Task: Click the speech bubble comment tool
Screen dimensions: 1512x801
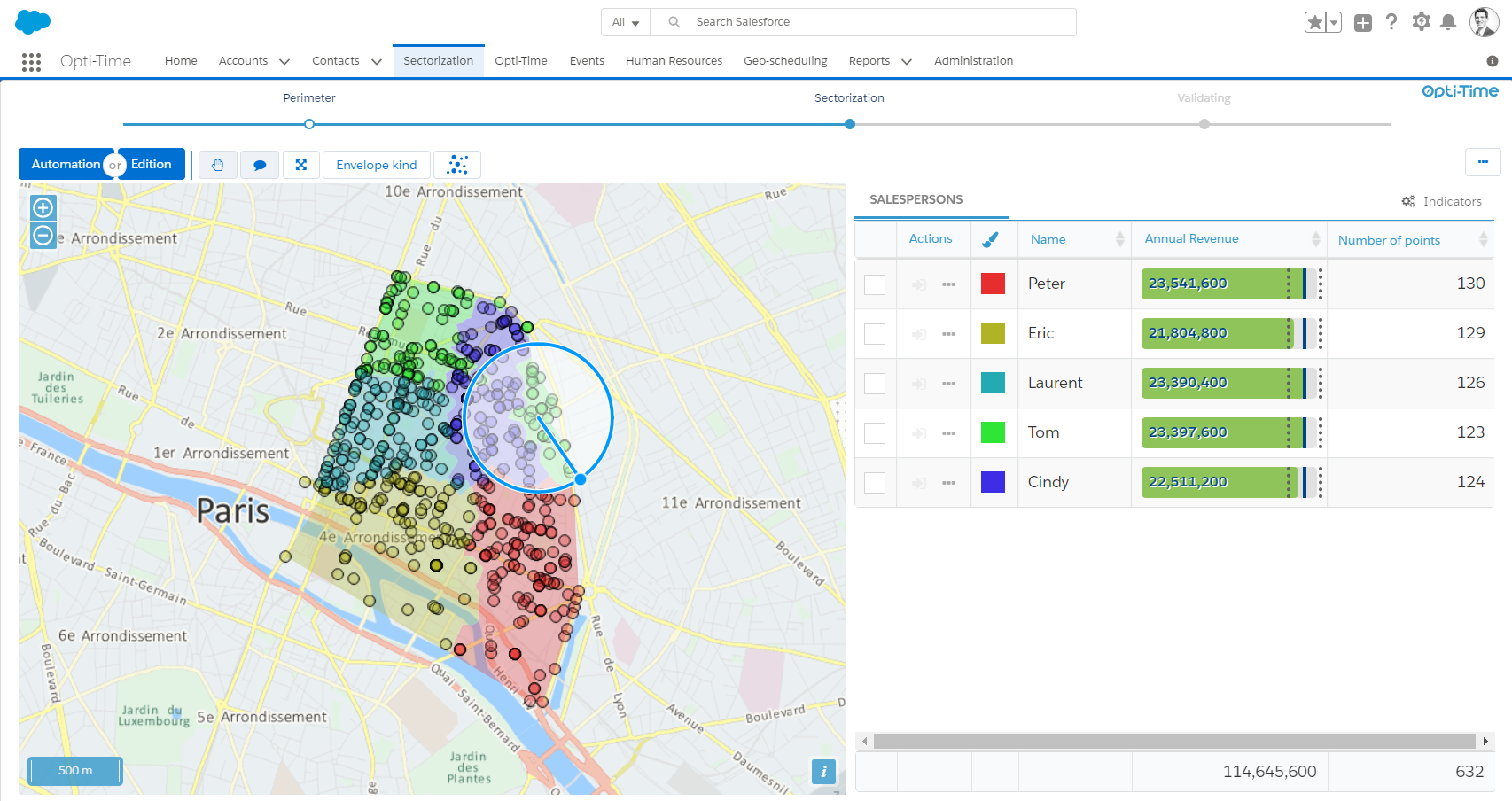Action: (x=260, y=165)
